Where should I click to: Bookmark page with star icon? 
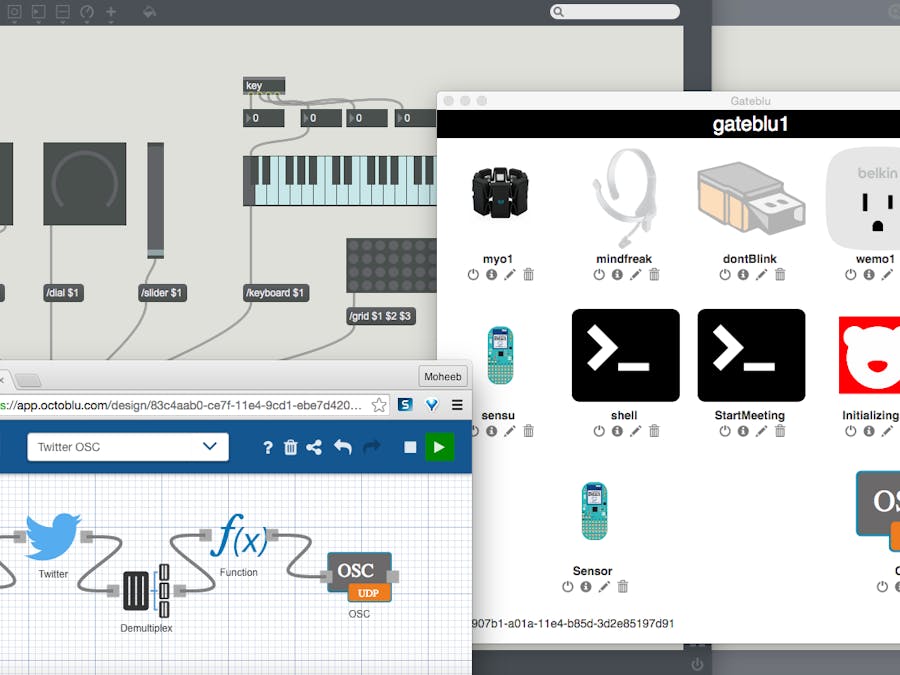click(379, 405)
